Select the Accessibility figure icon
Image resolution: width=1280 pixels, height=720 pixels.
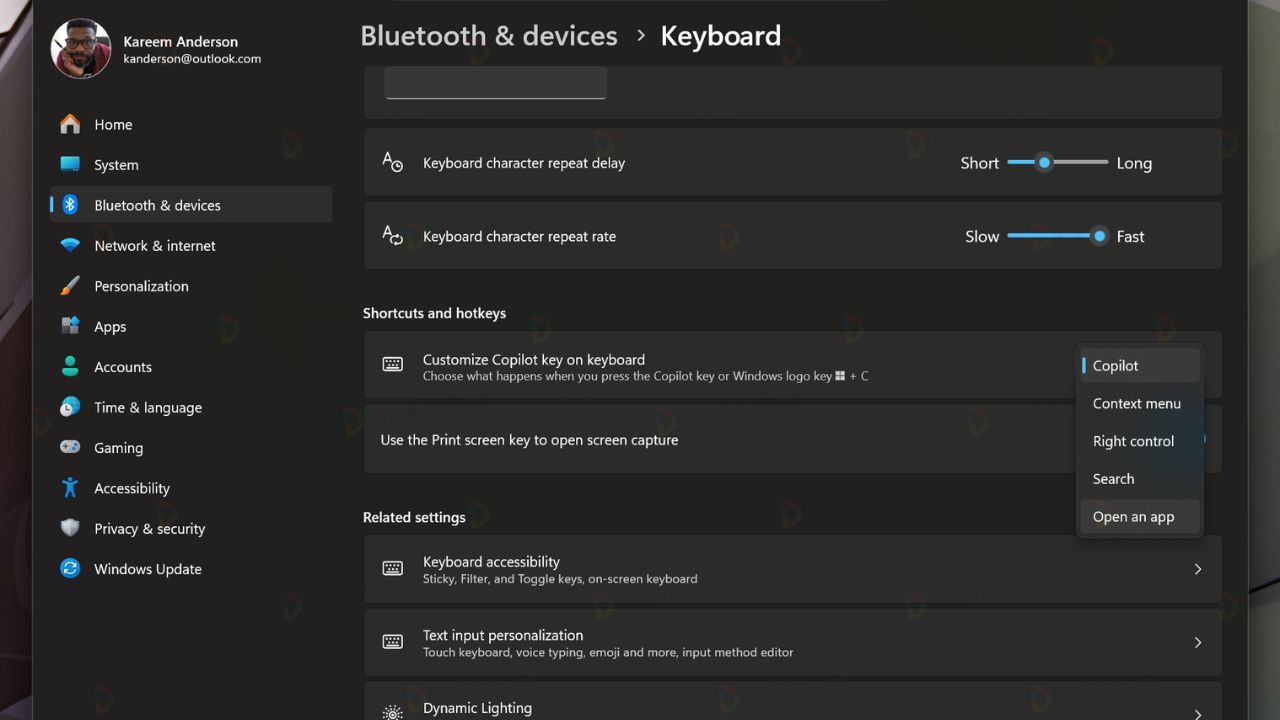[70, 488]
